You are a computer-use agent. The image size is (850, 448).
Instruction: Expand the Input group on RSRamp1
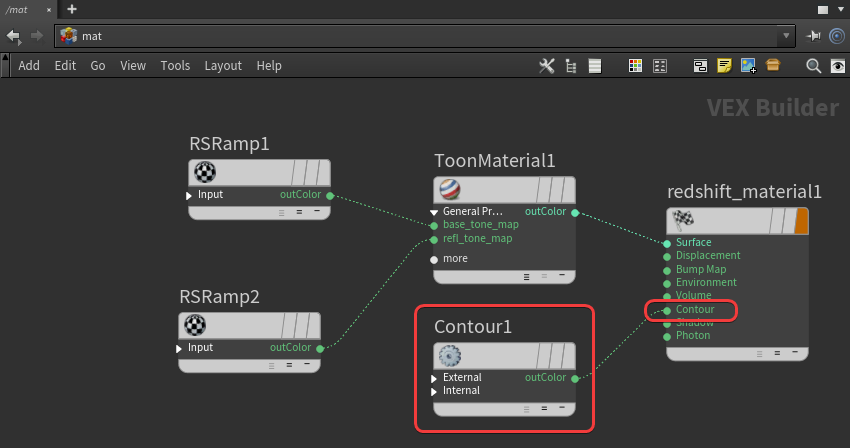(x=189, y=195)
